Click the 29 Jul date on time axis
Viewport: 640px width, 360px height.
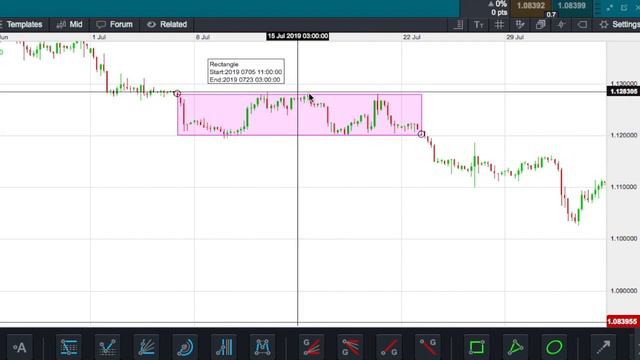[x=515, y=37]
